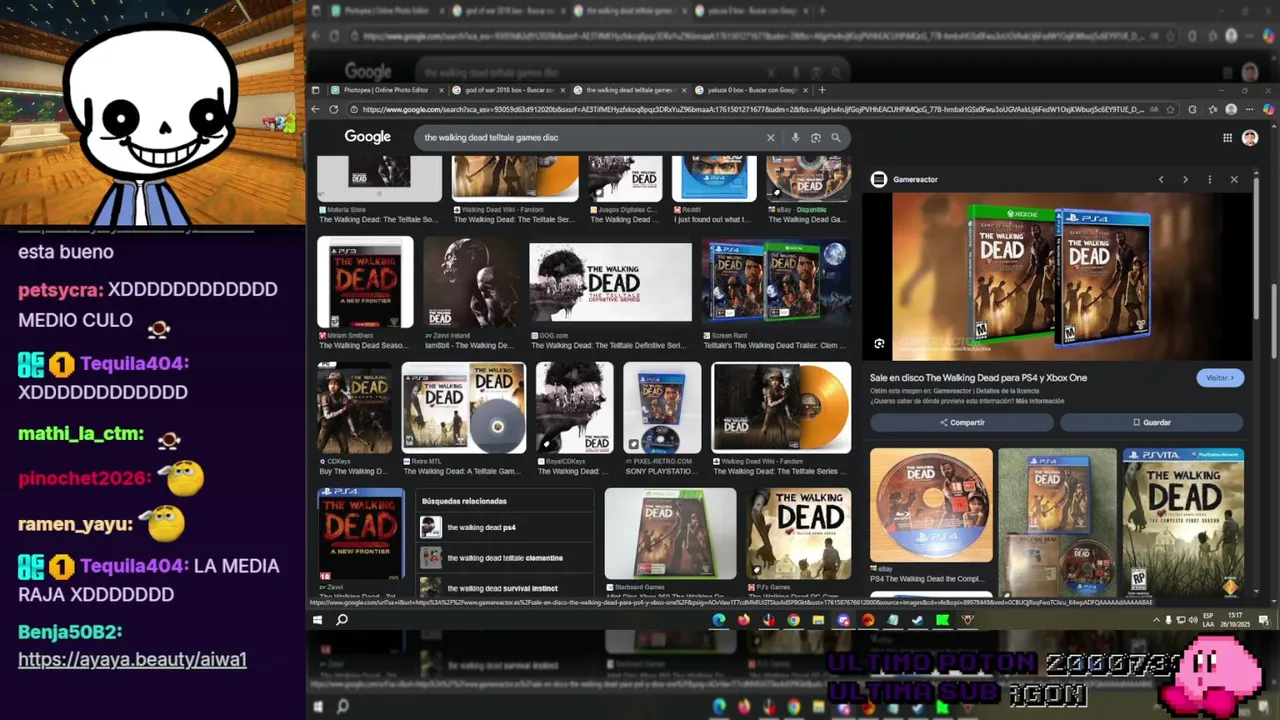This screenshot has width=1280, height=720.
Task: Clear the Google search box text
Action: 770,138
